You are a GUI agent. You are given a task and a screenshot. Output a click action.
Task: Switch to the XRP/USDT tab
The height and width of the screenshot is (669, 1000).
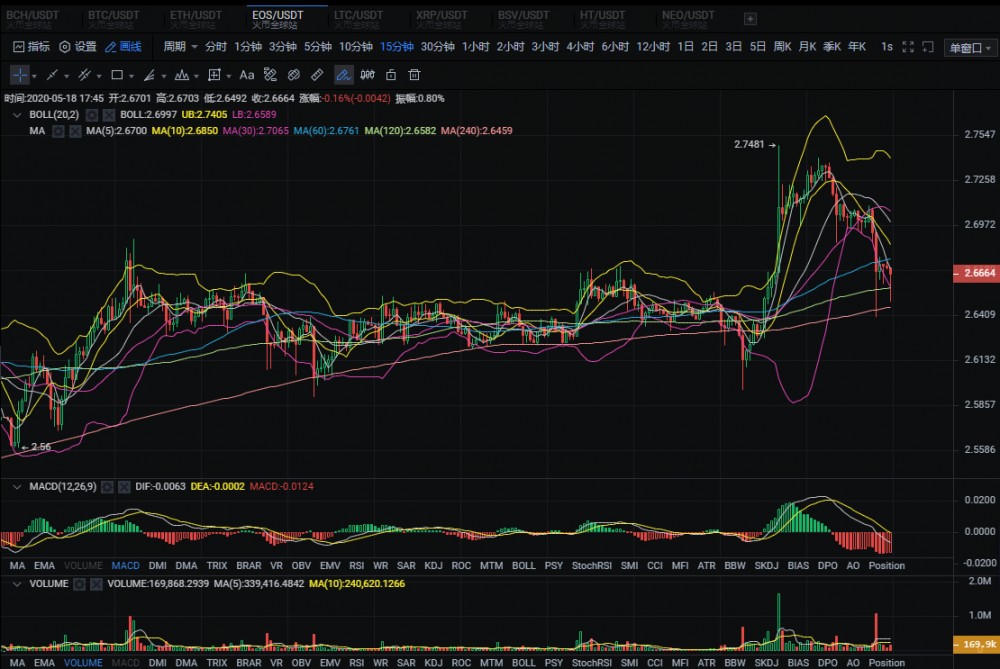point(441,16)
